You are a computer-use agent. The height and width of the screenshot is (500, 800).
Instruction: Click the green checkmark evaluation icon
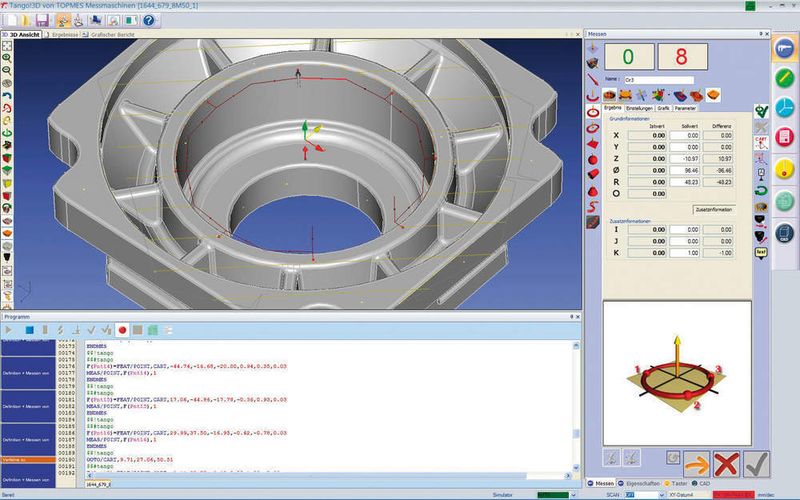(761, 111)
